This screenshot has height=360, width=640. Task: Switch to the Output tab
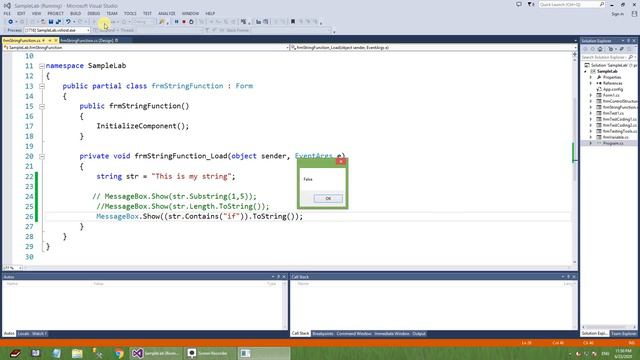click(419, 334)
